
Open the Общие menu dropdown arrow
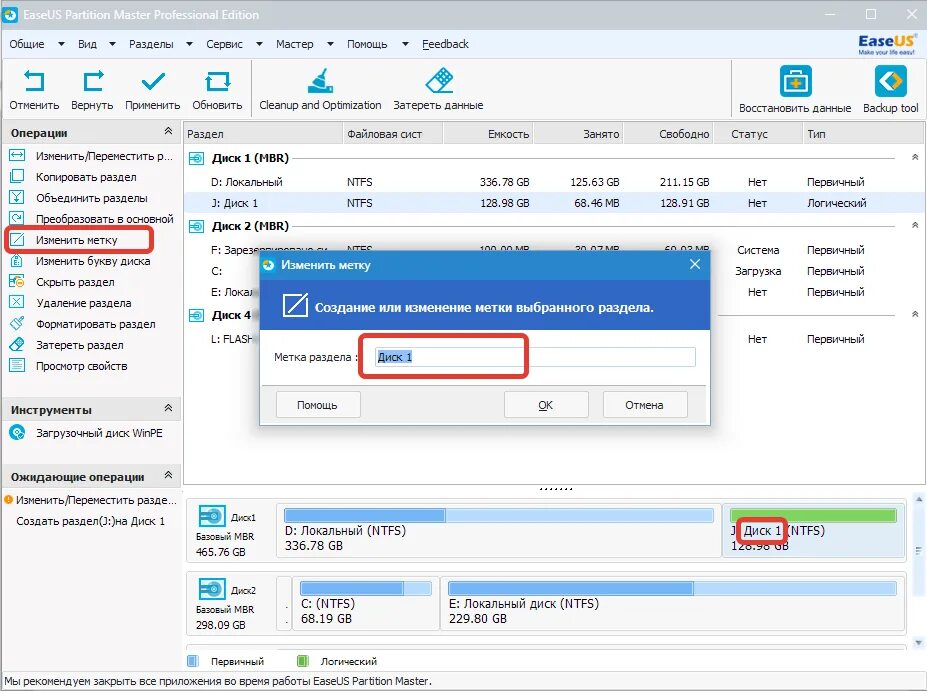click(61, 44)
